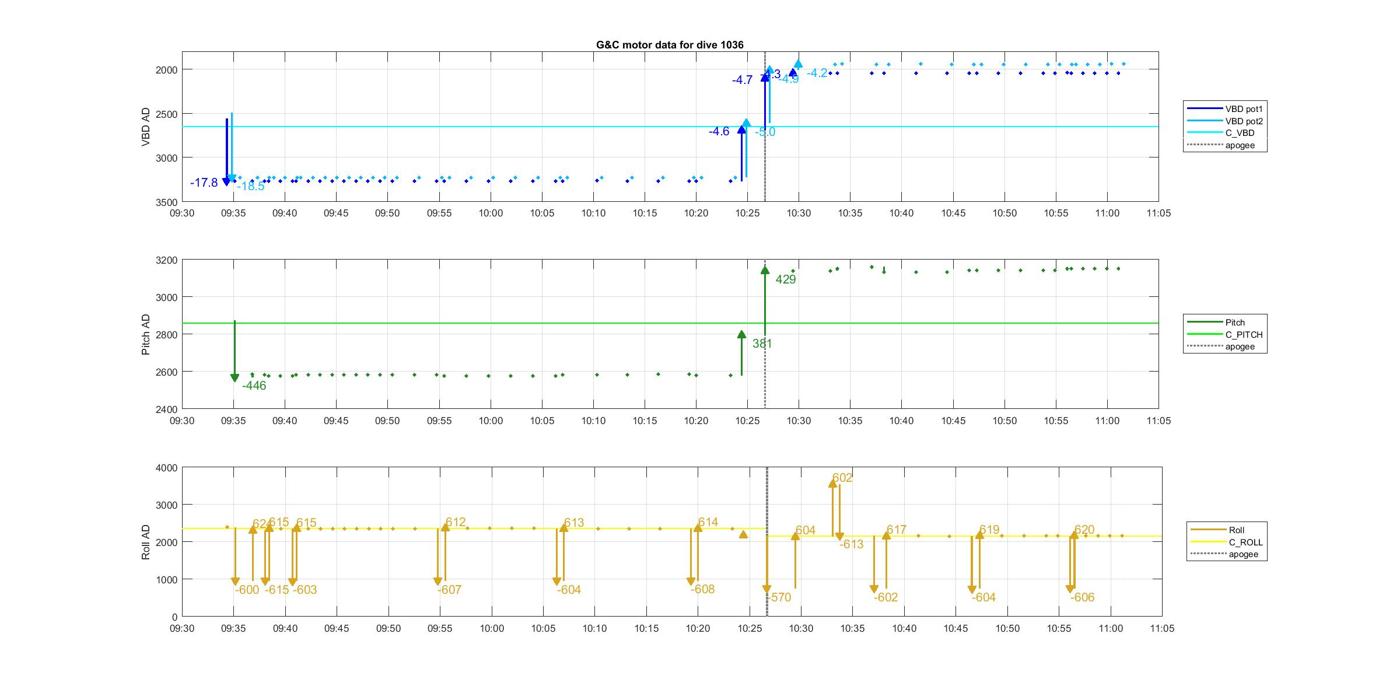Click the "-4.7" VBD data label
This screenshot has height=693, width=1400.
(742, 80)
